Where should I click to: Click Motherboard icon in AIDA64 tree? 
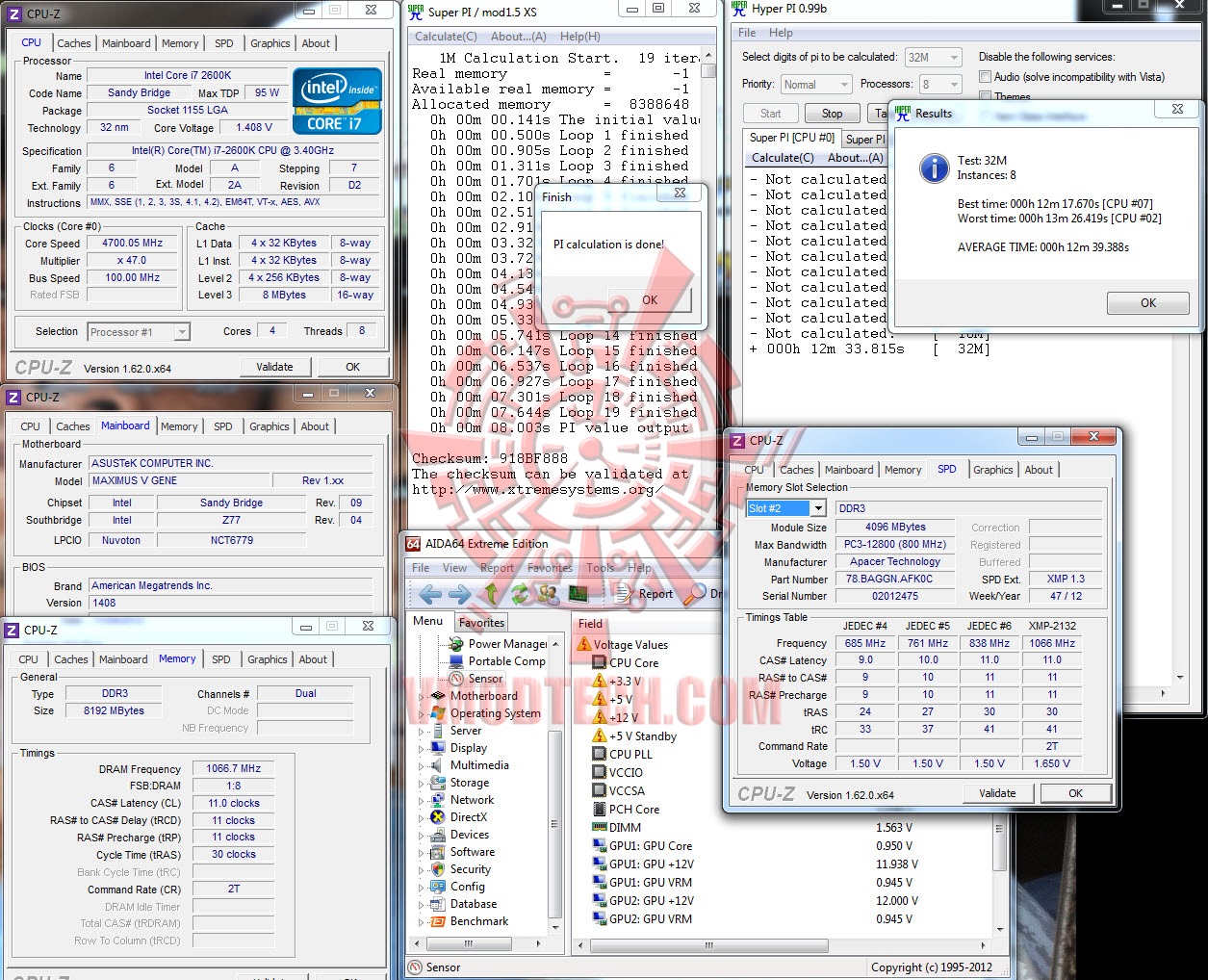pyautogui.click(x=439, y=696)
